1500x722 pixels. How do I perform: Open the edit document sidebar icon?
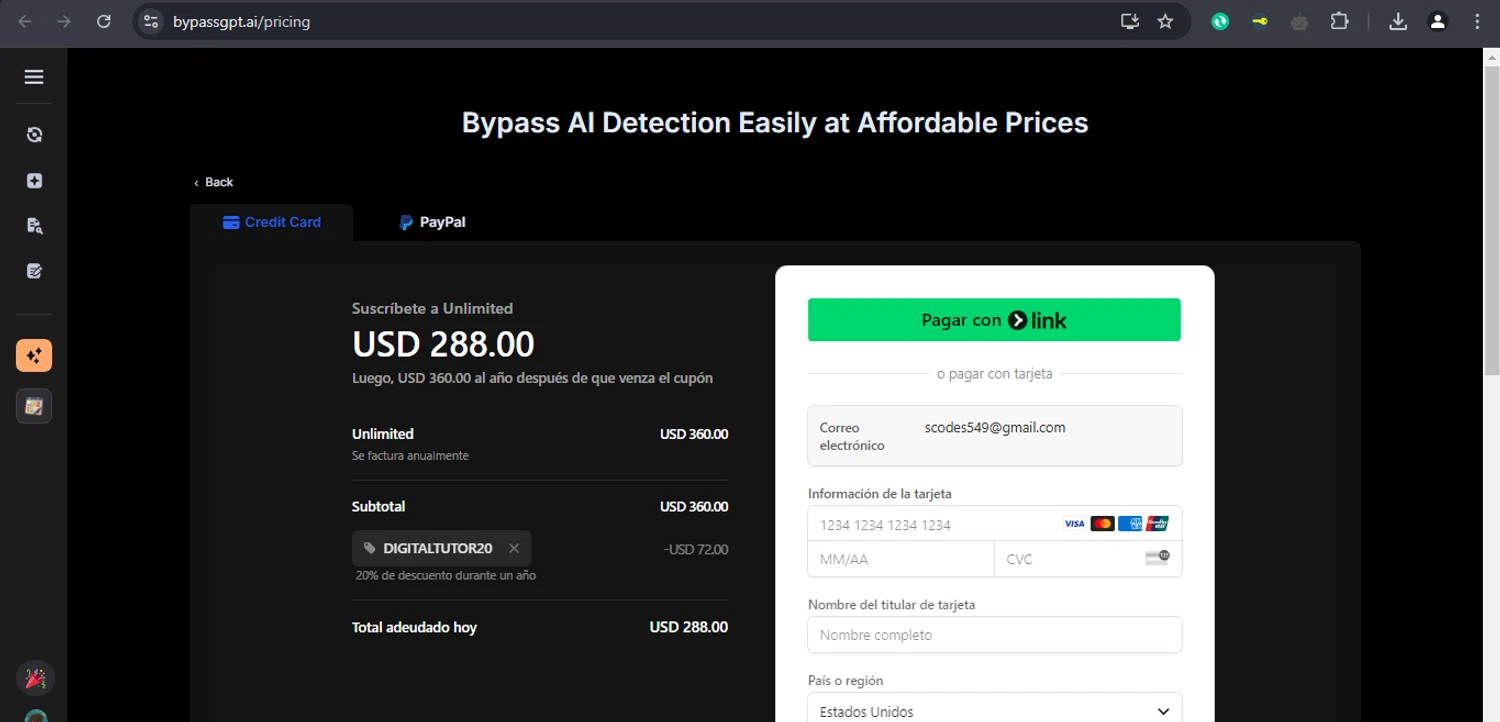click(x=34, y=271)
